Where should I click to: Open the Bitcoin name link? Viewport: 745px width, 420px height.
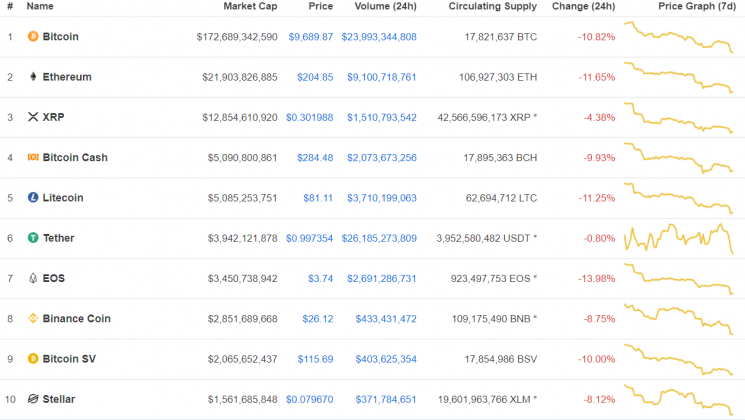tap(60, 37)
